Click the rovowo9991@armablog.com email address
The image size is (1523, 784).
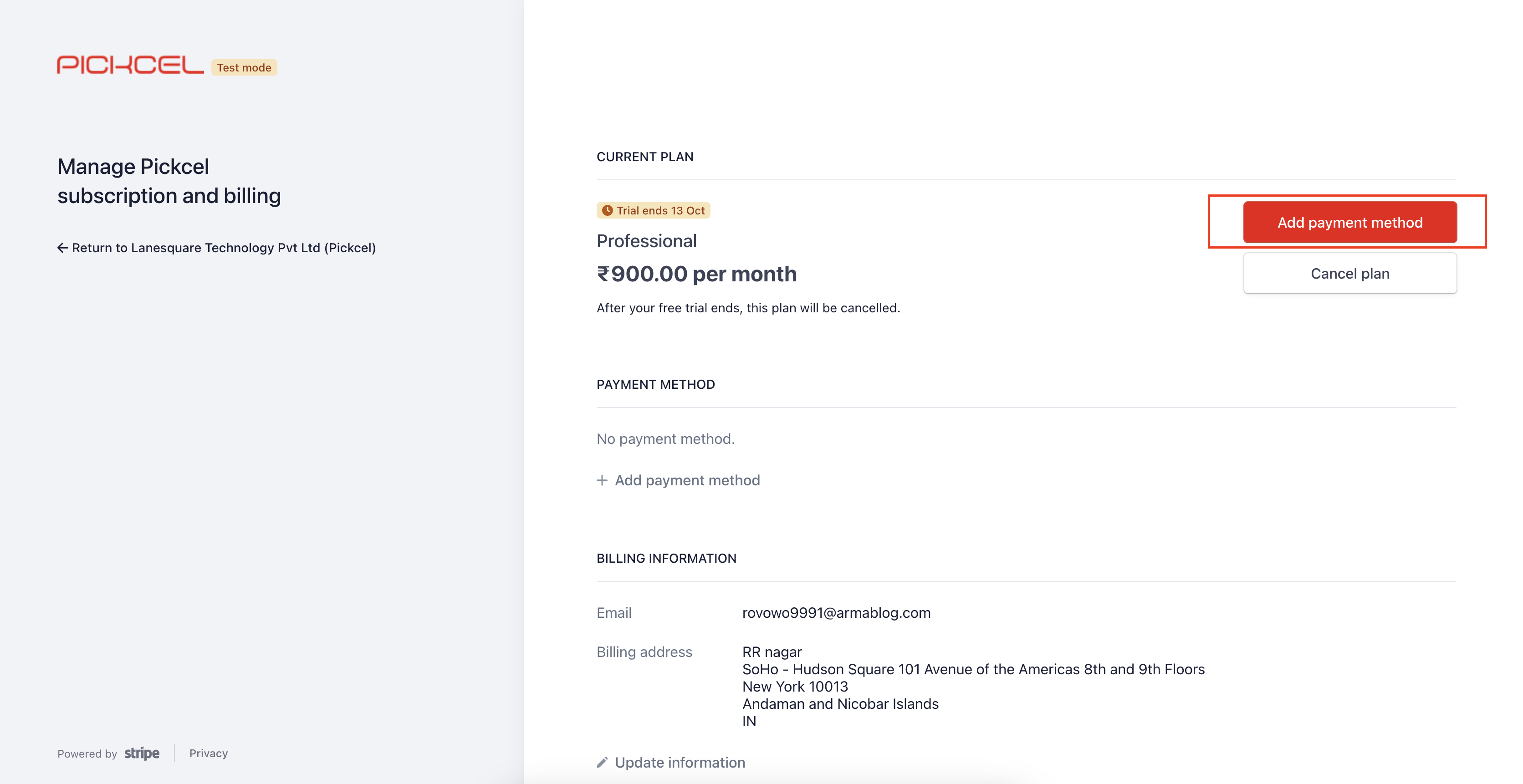coord(836,613)
